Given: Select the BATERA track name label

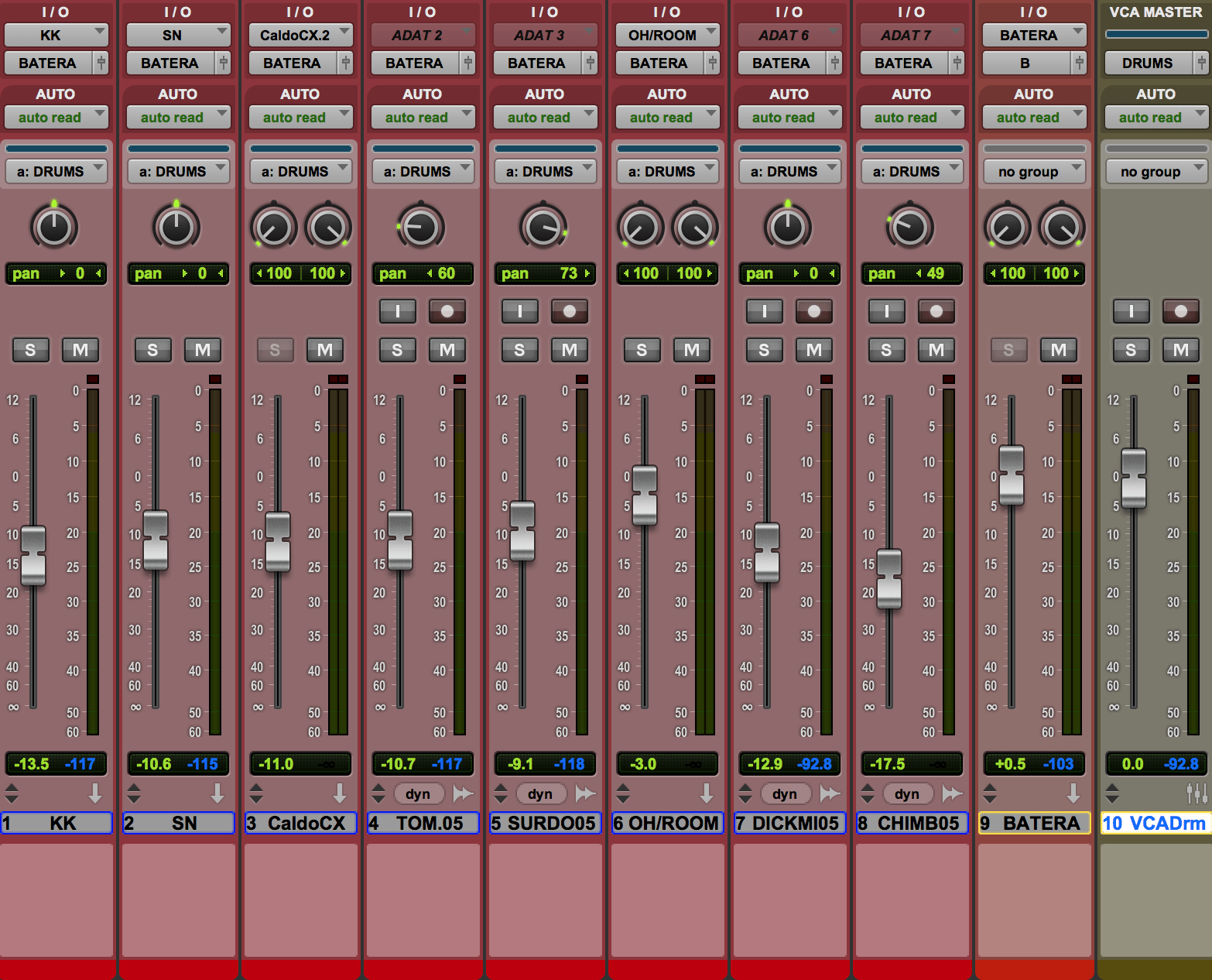Looking at the screenshot, I should coord(1034,823).
